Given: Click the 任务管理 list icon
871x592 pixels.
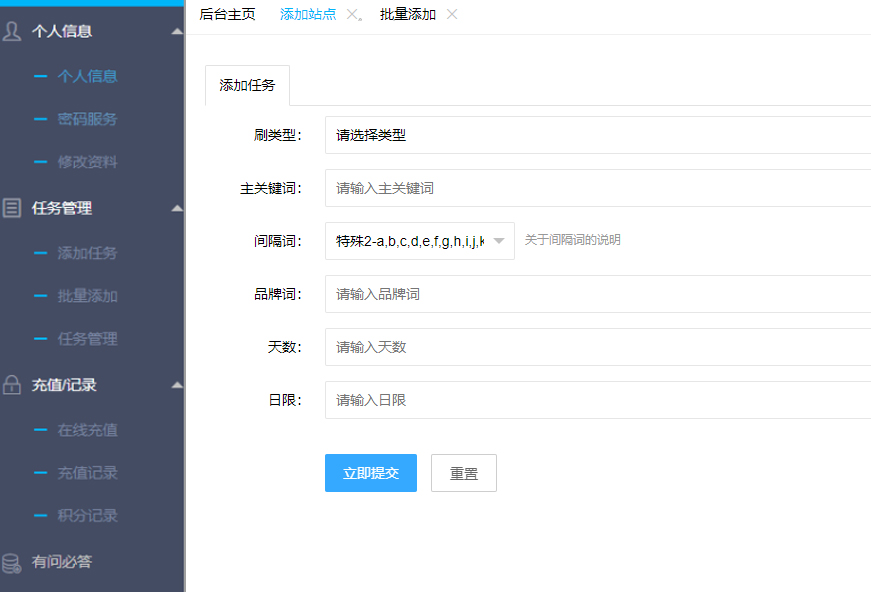Looking at the screenshot, I should (x=12, y=208).
